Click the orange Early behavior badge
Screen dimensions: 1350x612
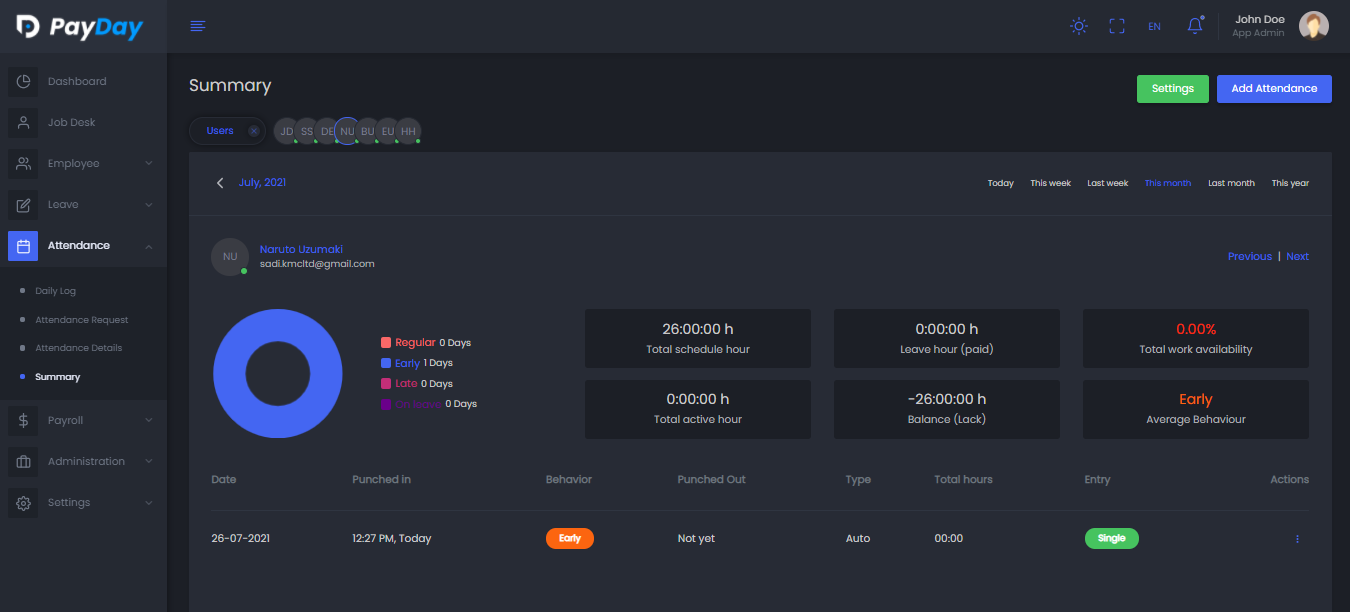coord(570,538)
